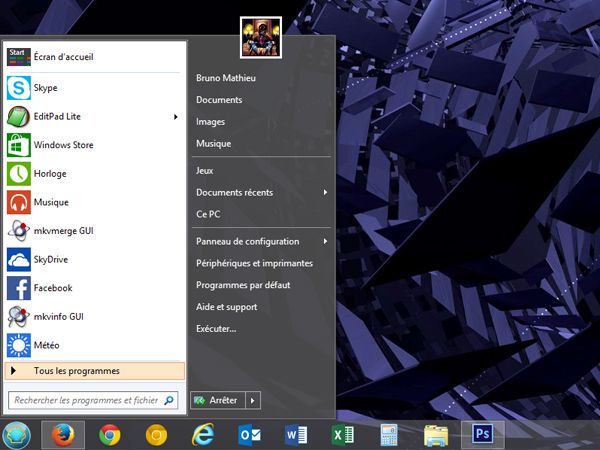Open the SkyDrive cloud icon
The height and width of the screenshot is (450, 600).
[x=19, y=259]
